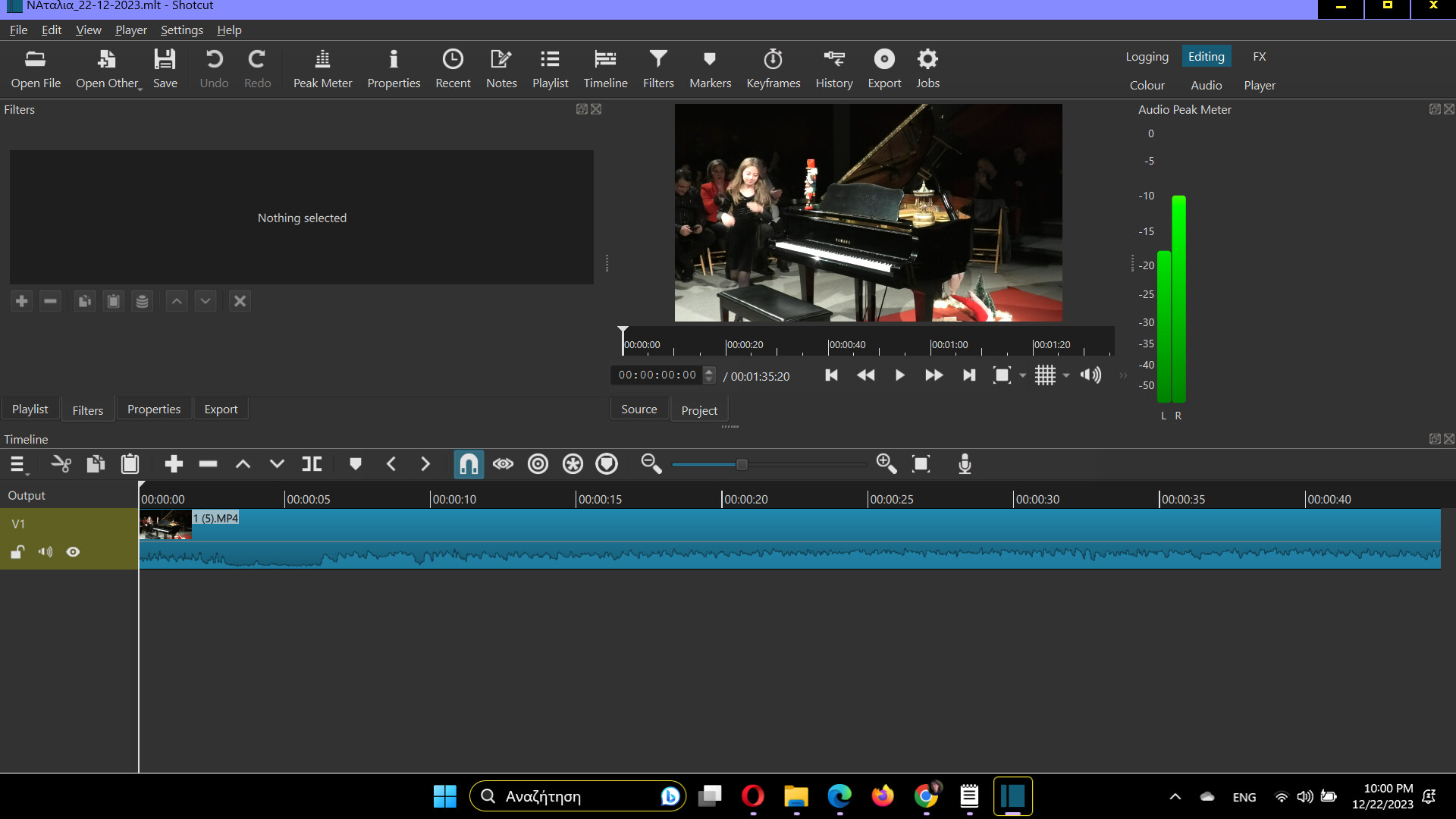Cut the clip with the scissors tool
The image size is (1456, 819).
(x=61, y=463)
